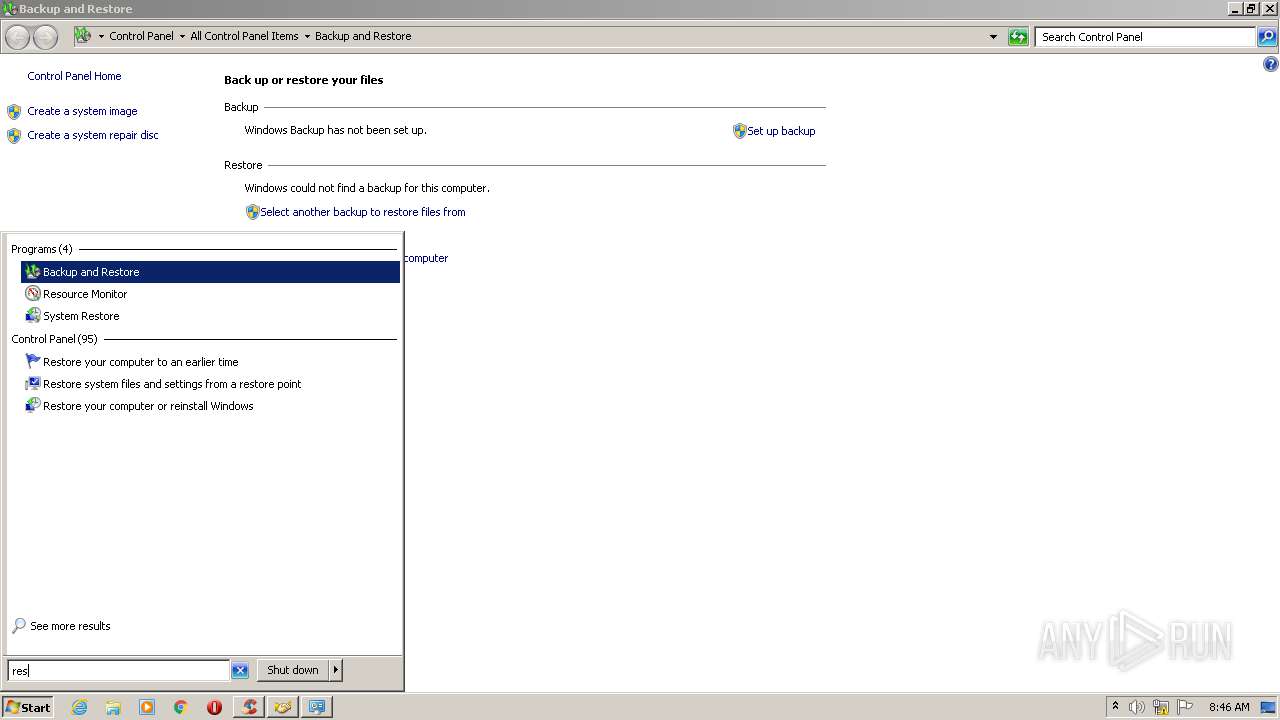The height and width of the screenshot is (720, 1280).
Task: Pick Restore your computer or reinstall Windows
Action: (210, 406)
